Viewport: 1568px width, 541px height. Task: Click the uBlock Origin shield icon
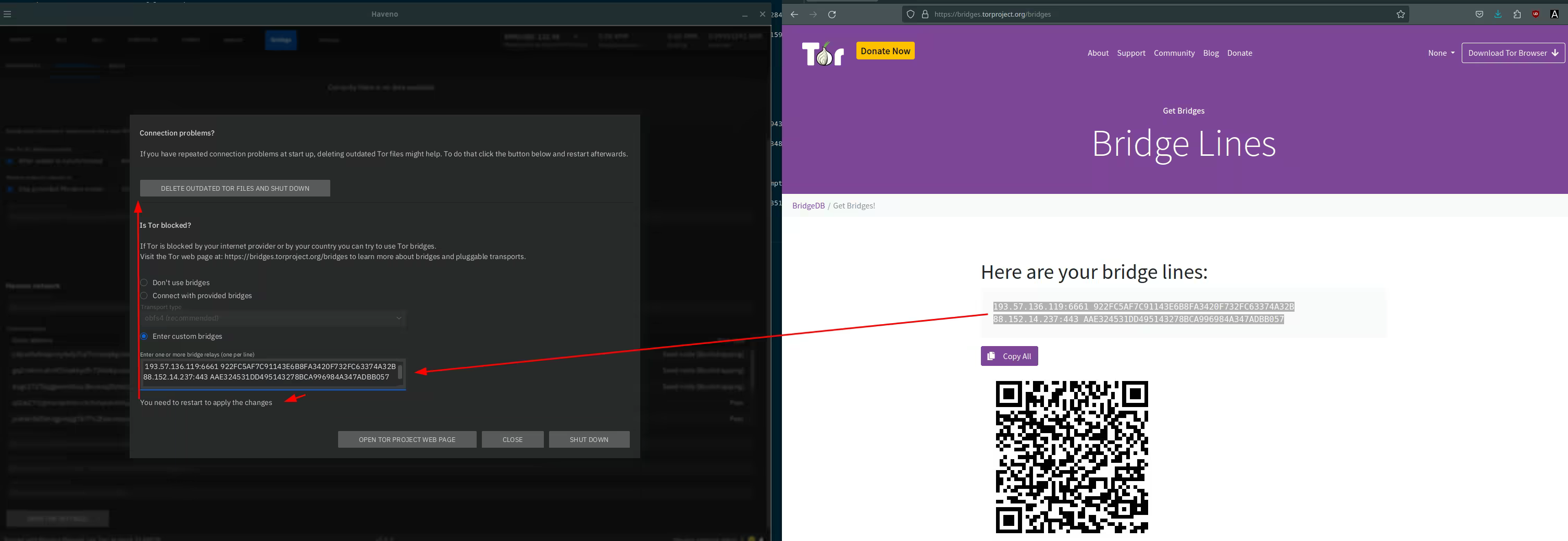pos(1536,15)
